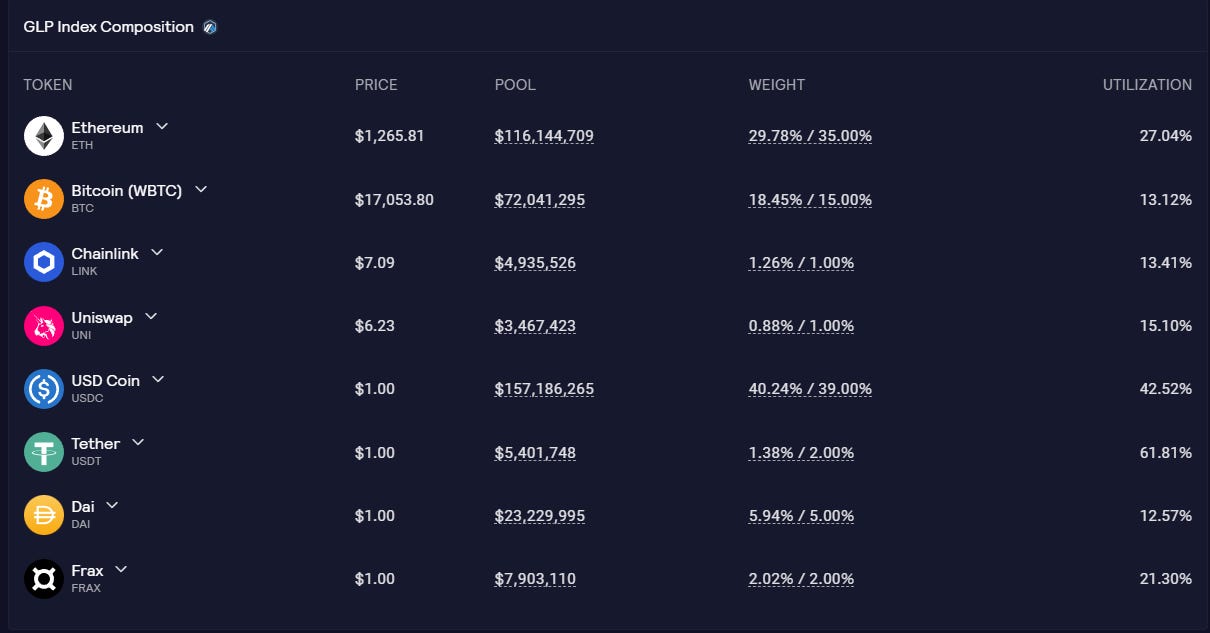Click the Bitcoin weight percentage link
Viewport: 1210px width, 633px height.
[810, 199]
